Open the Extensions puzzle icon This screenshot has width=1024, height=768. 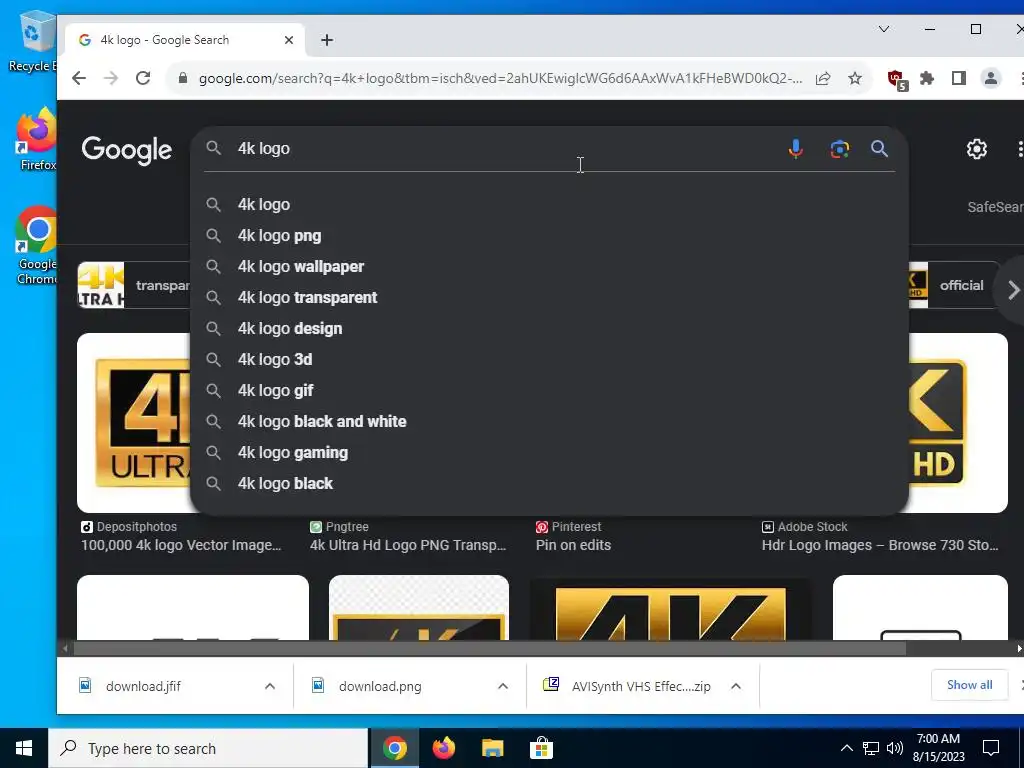click(927, 78)
